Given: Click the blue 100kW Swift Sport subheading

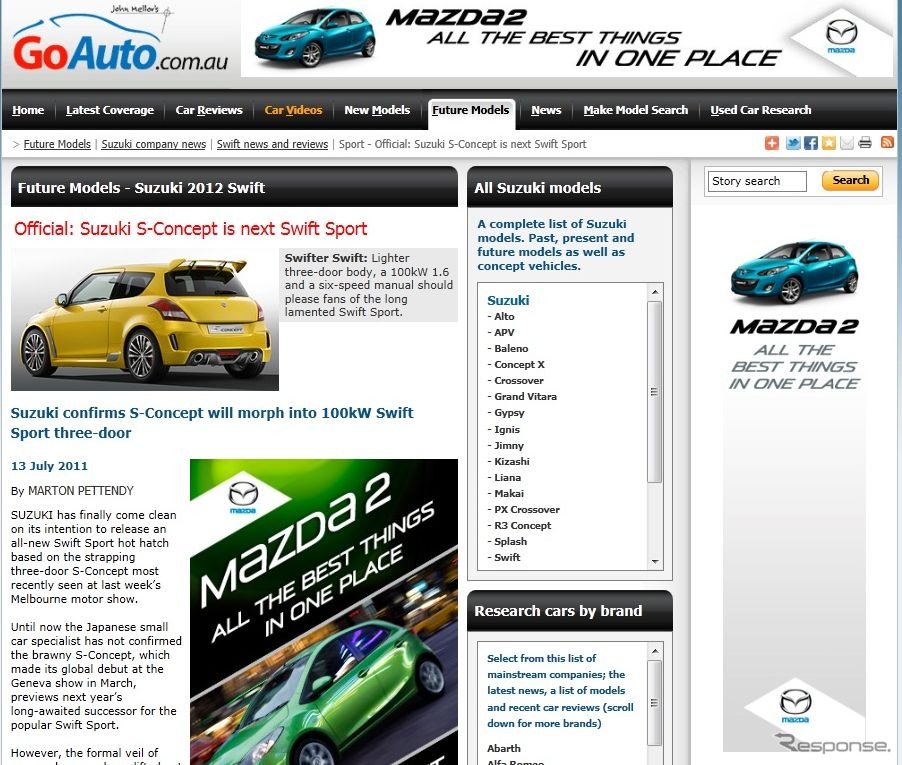Looking at the screenshot, I should click(x=212, y=423).
